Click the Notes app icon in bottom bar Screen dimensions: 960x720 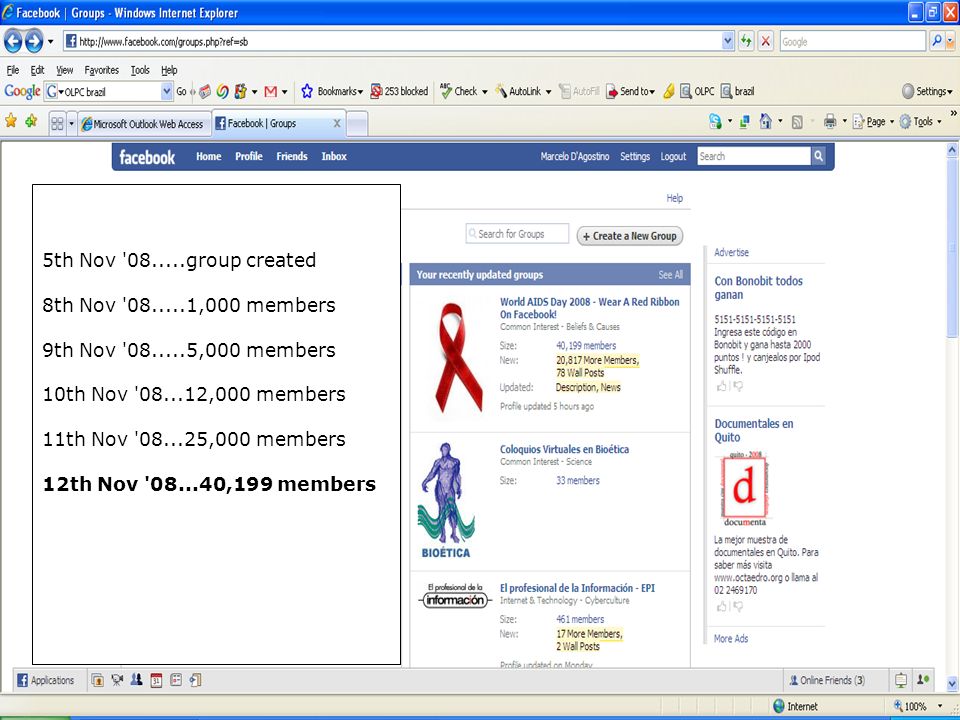click(x=176, y=680)
